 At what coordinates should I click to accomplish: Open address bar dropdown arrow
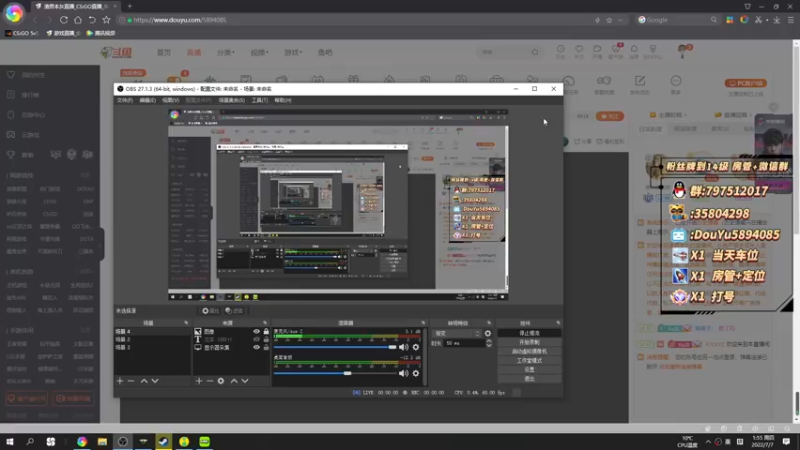(620, 20)
